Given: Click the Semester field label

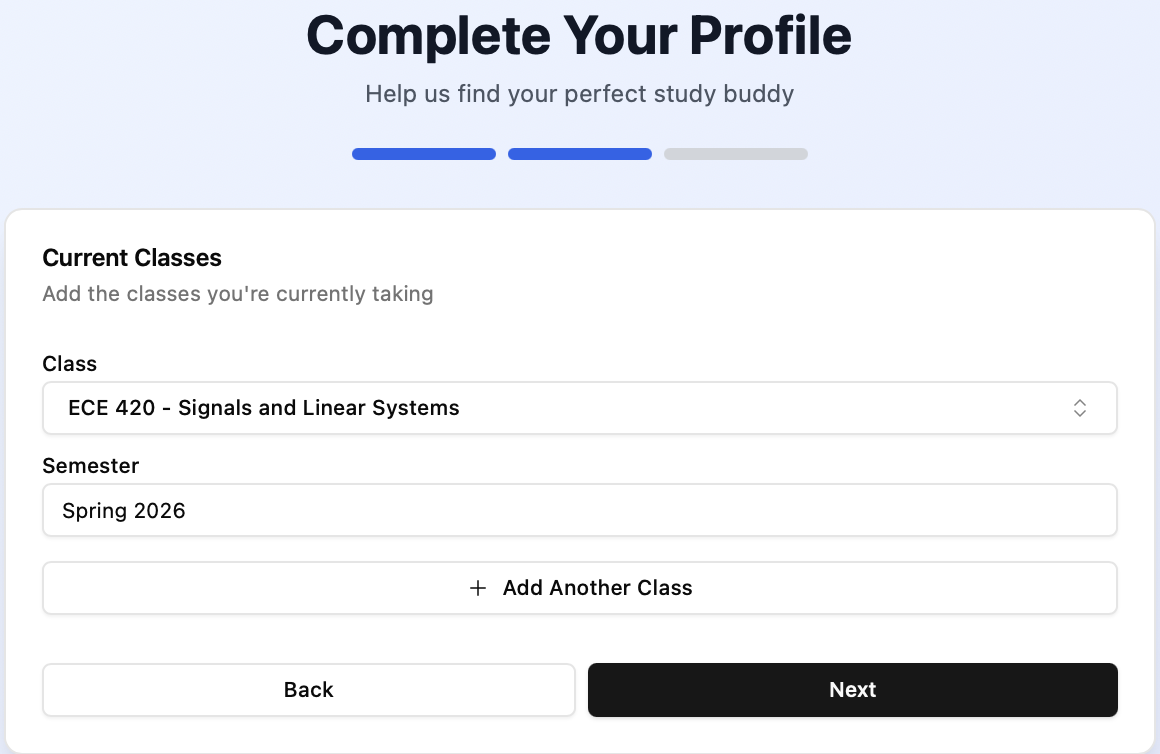Looking at the screenshot, I should pyautogui.click(x=91, y=466).
